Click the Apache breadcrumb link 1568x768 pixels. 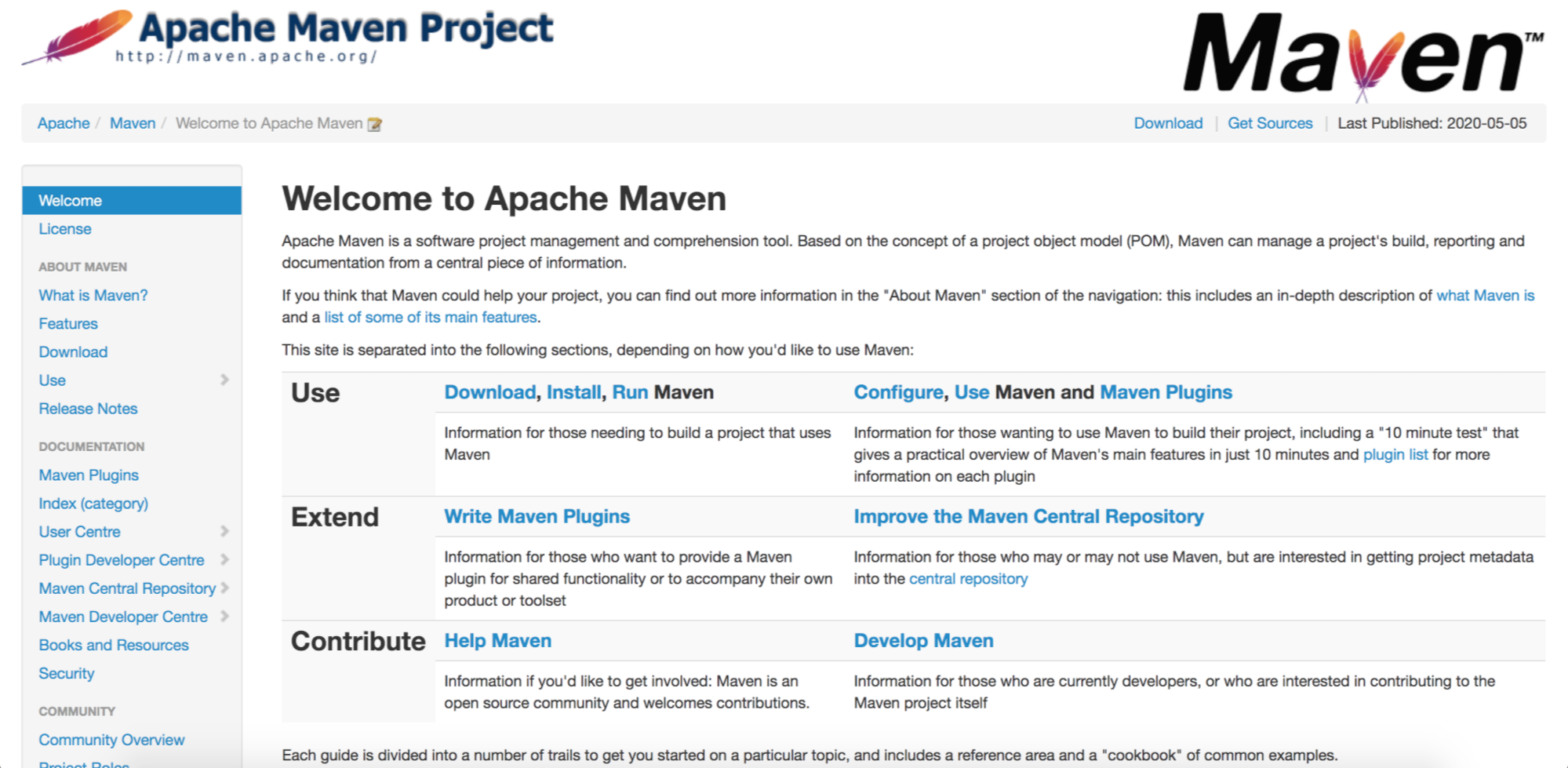click(x=64, y=123)
